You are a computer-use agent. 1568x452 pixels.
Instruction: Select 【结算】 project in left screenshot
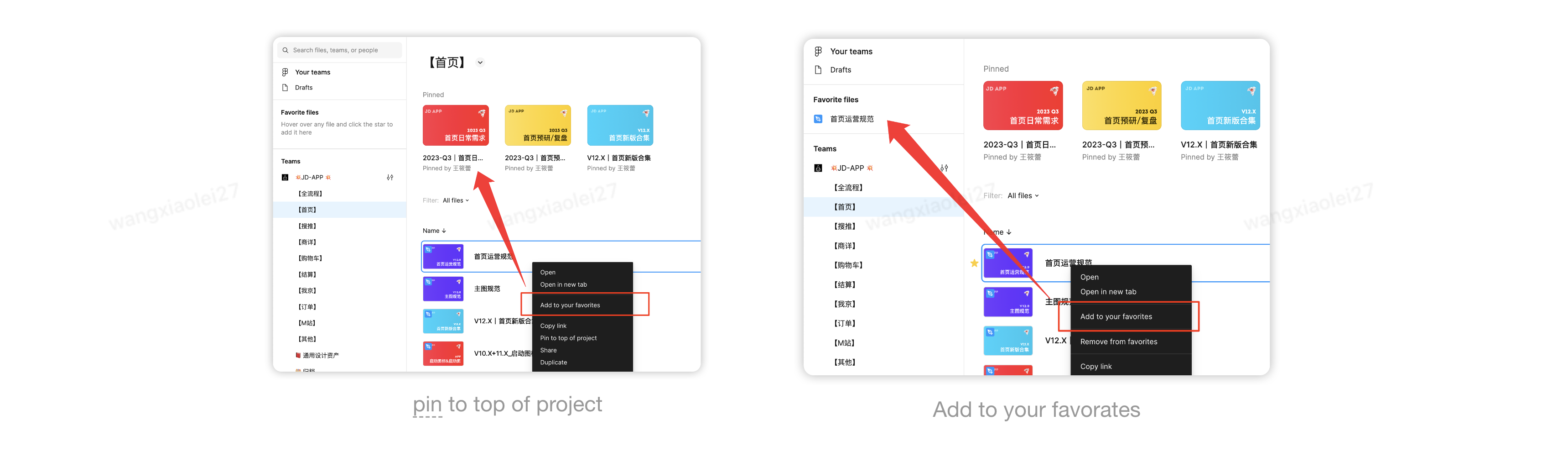[307, 275]
